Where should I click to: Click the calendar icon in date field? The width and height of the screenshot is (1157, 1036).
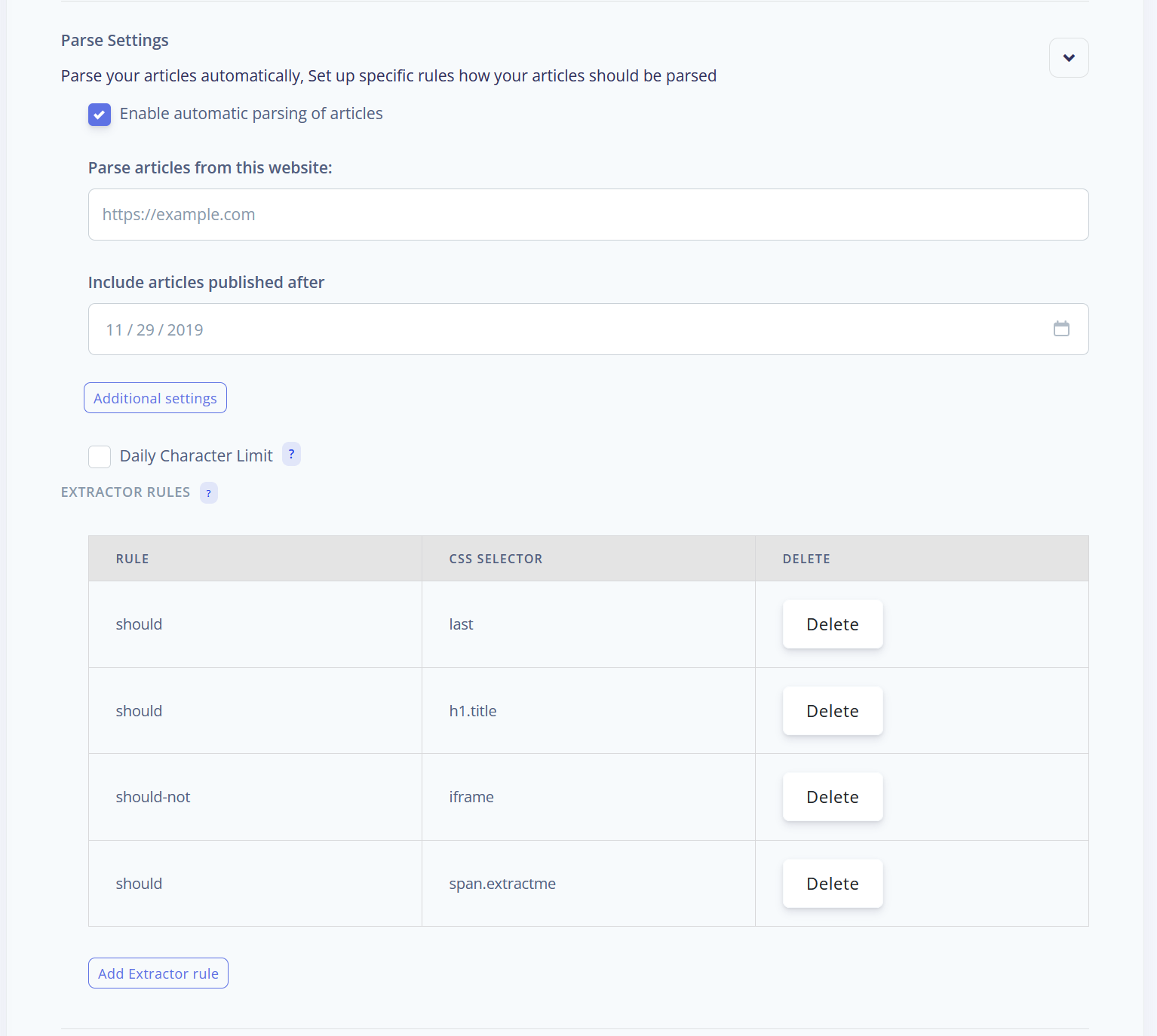1061,329
